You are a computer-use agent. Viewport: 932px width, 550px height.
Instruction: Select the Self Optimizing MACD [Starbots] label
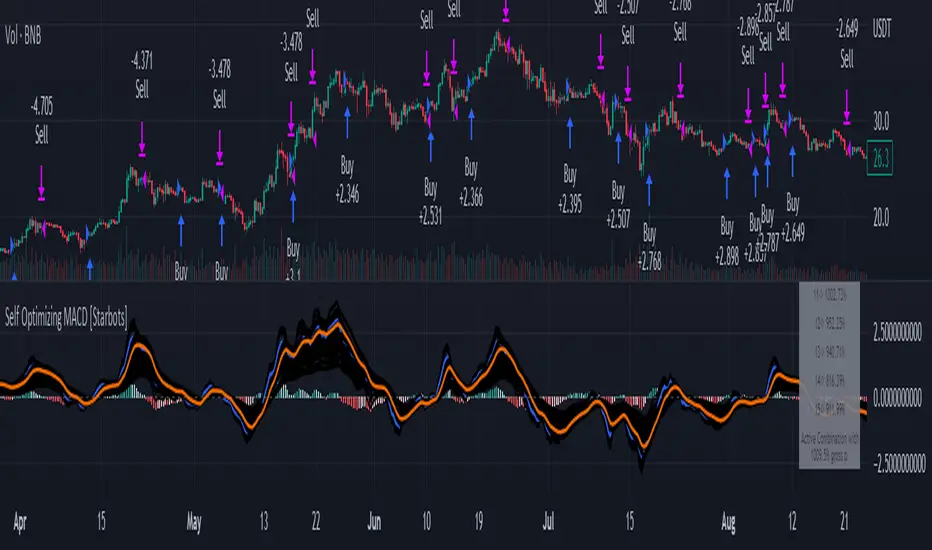click(x=66, y=318)
